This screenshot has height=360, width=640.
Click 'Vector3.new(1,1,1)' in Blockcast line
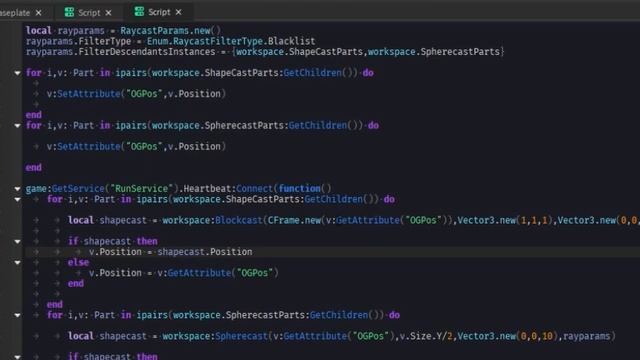[x=505, y=220]
